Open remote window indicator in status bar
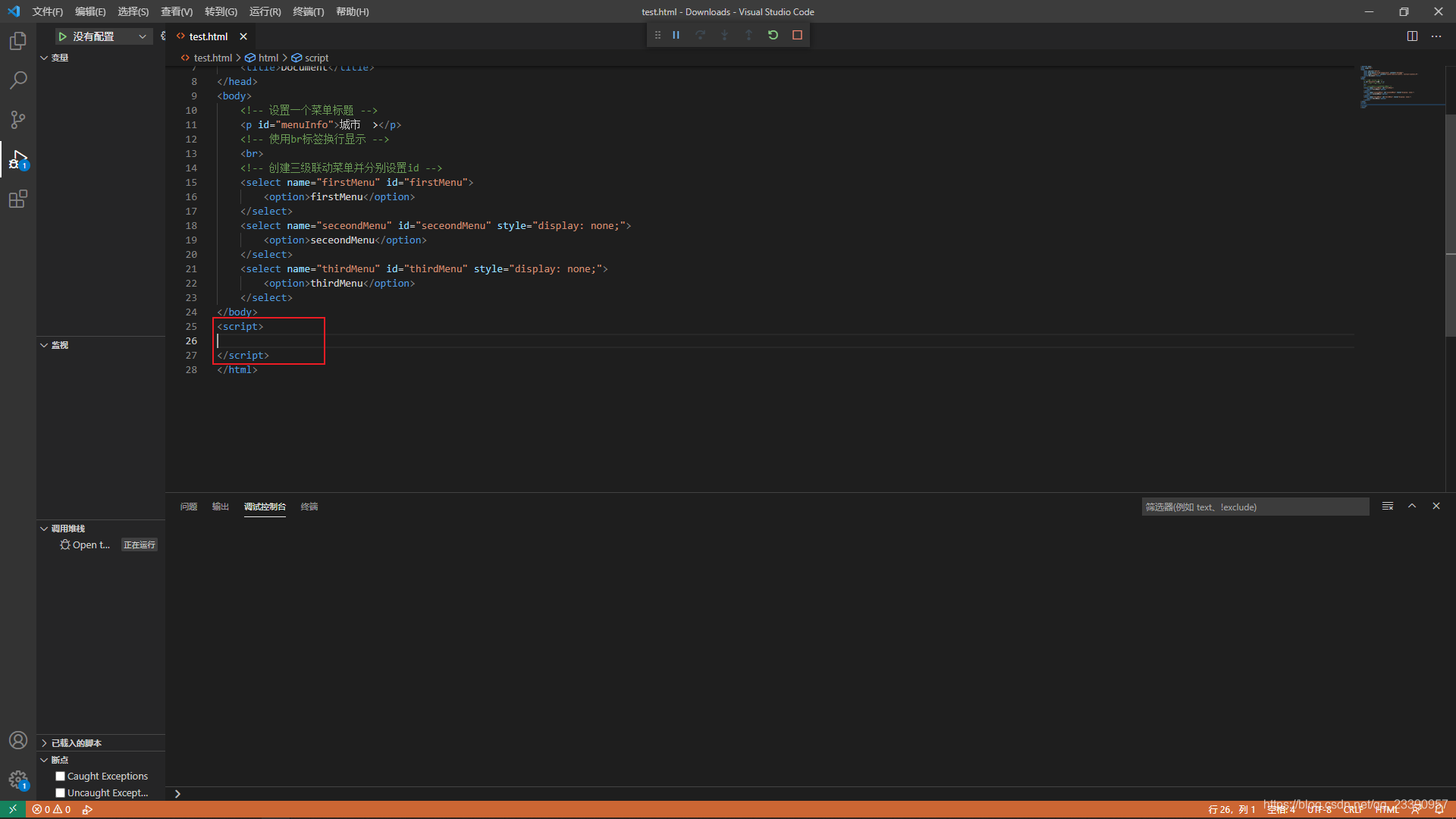This screenshot has height=819, width=1456. (13, 809)
